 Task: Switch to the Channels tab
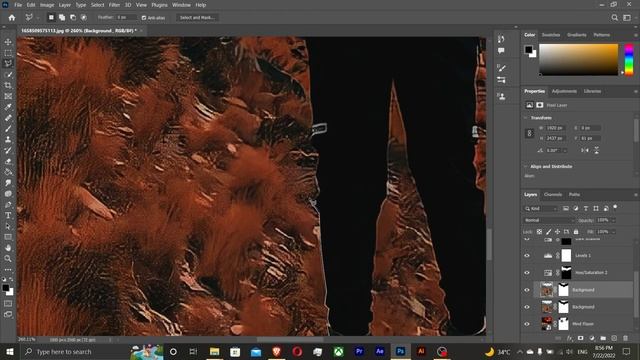click(553, 195)
